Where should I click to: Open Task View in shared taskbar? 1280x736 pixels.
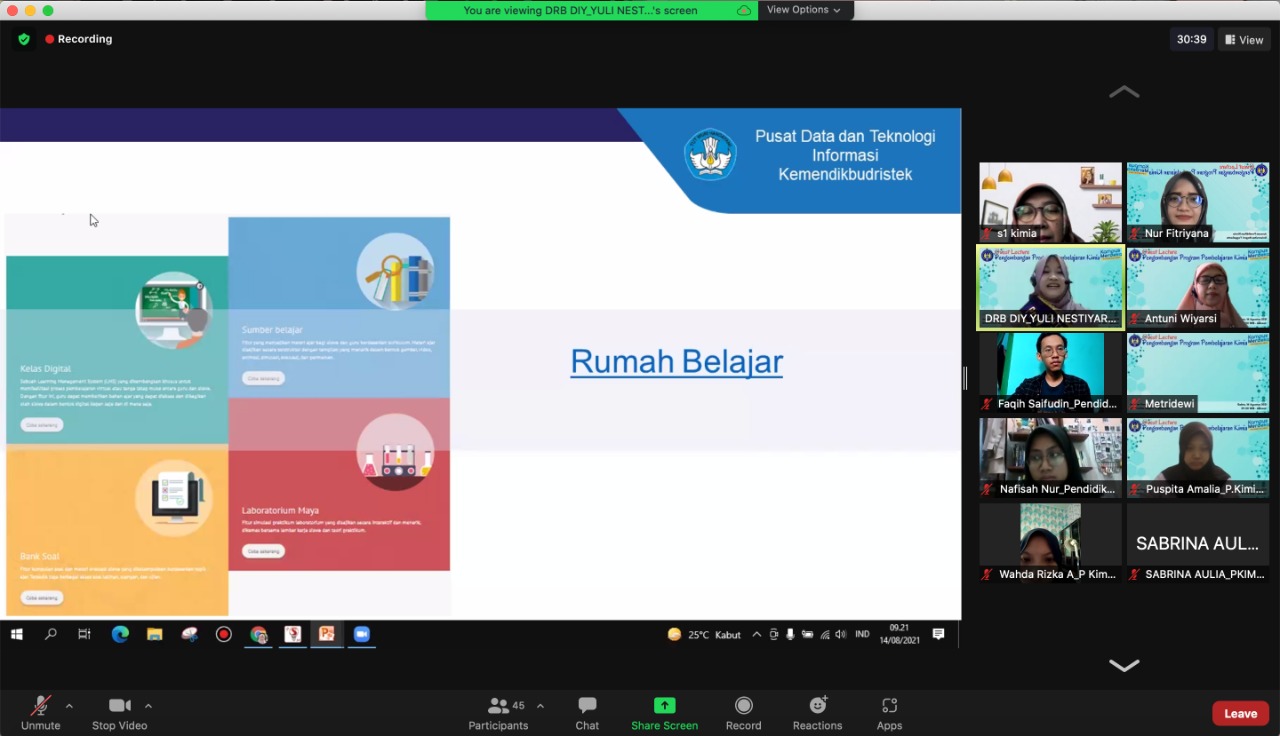coord(84,634)
